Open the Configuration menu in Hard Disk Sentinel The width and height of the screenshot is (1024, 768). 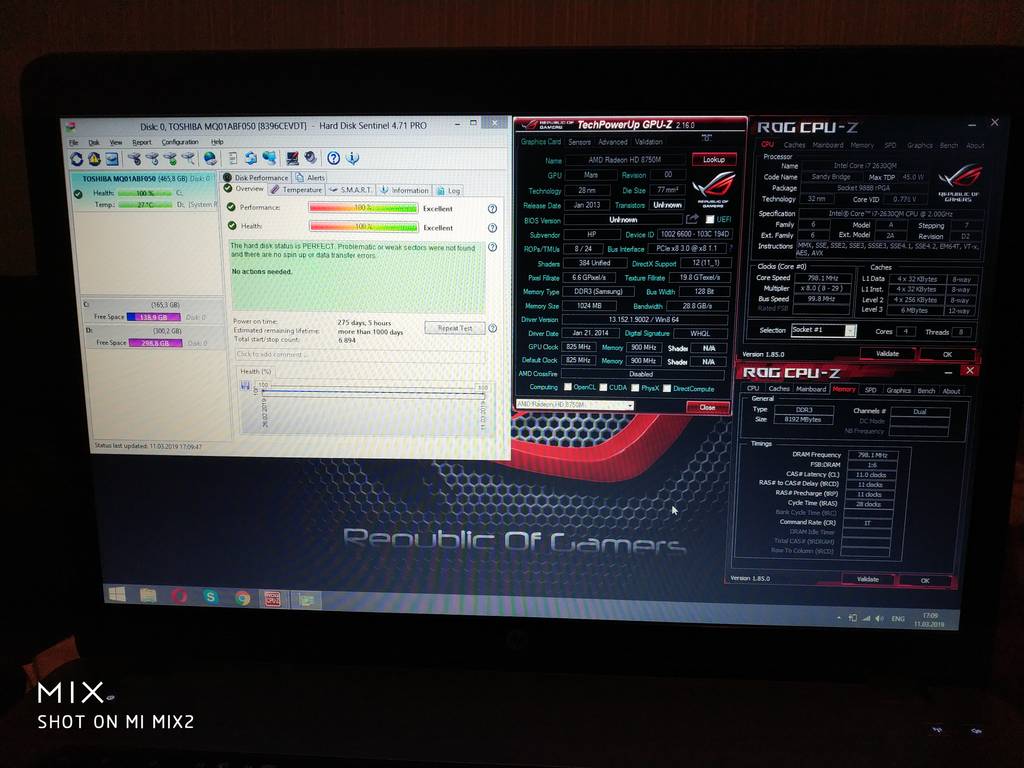pyautogui.click(x=180, y=142)
